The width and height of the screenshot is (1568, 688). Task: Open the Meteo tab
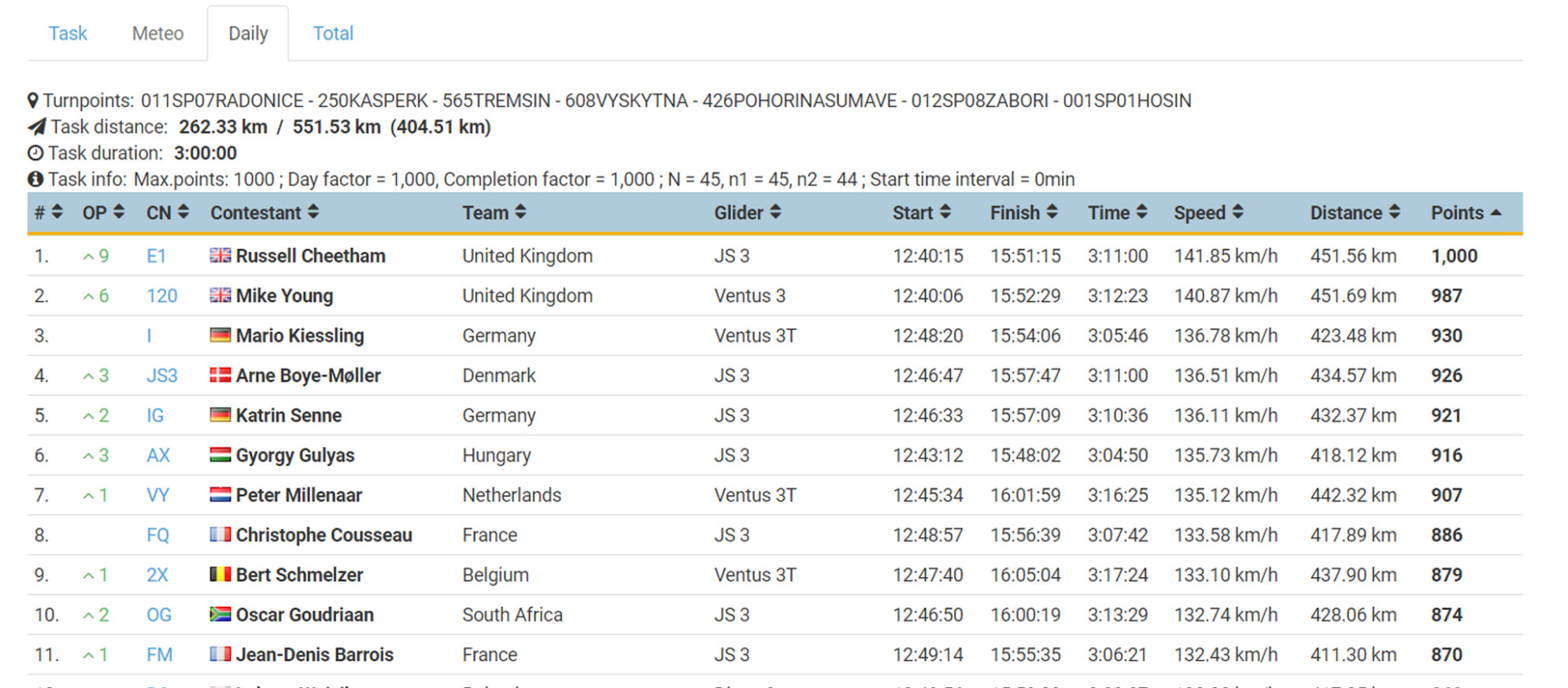[157, 33]
